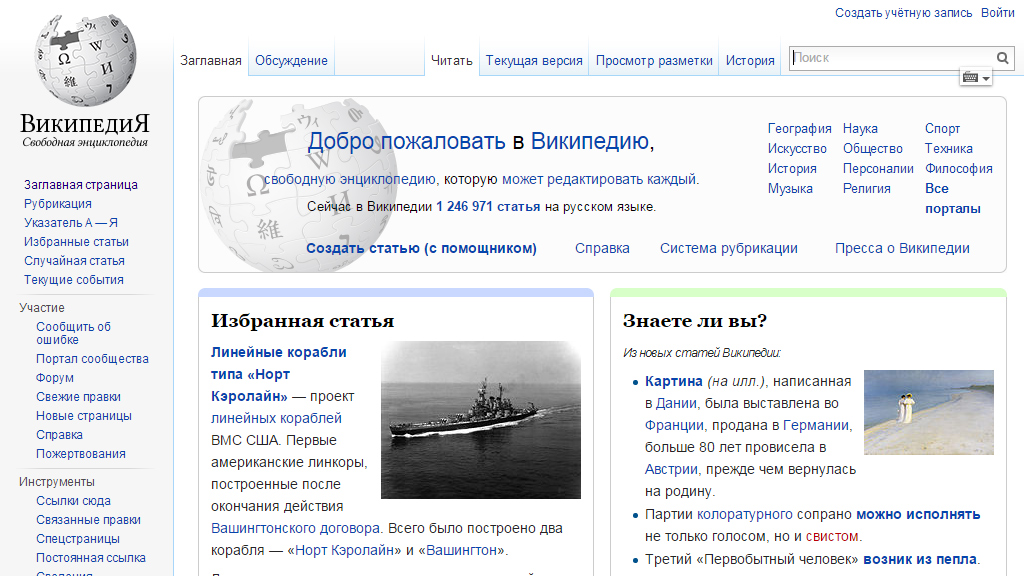This screenshot has width=1024, height=576.
Task: Open Связанные правки link
Action: coord(88,520)
